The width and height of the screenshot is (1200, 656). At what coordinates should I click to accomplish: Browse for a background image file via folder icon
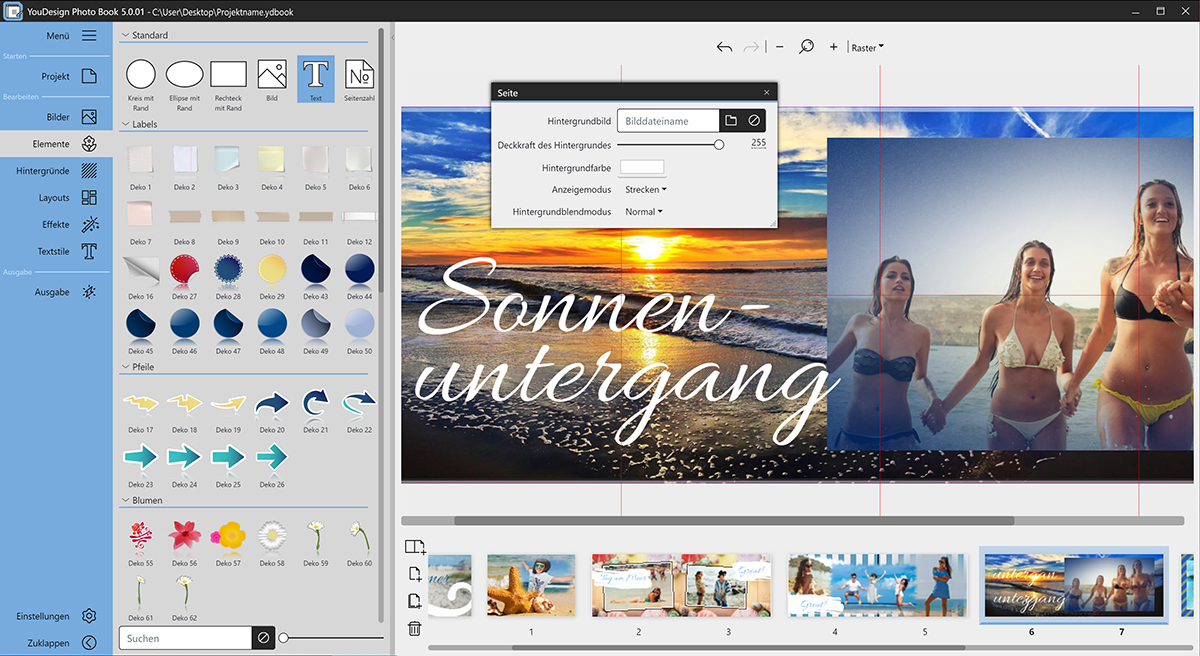(x=731, y=121)
